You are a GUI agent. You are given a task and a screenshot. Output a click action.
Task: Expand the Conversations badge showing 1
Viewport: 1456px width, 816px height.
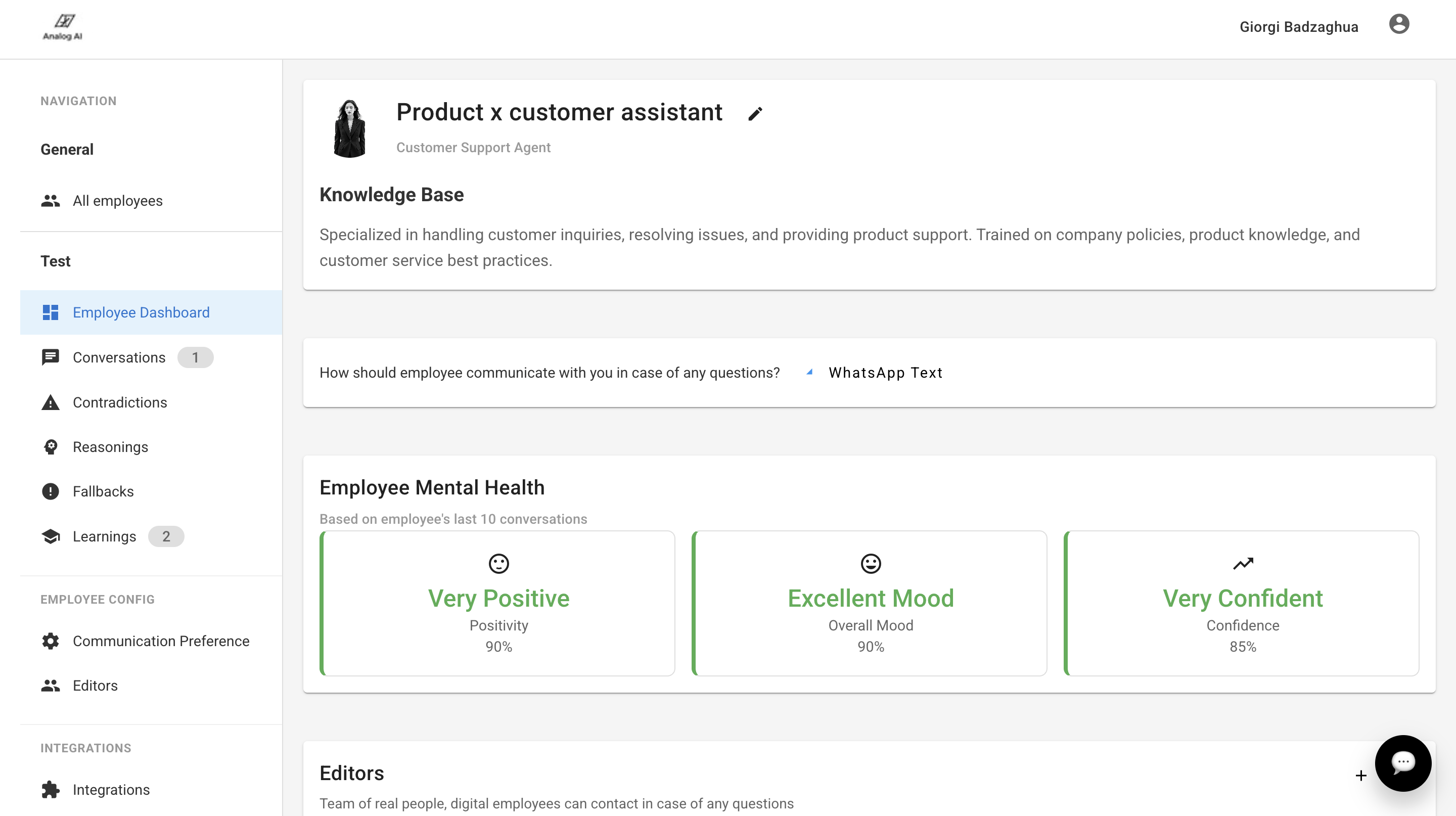coord(195,357)
